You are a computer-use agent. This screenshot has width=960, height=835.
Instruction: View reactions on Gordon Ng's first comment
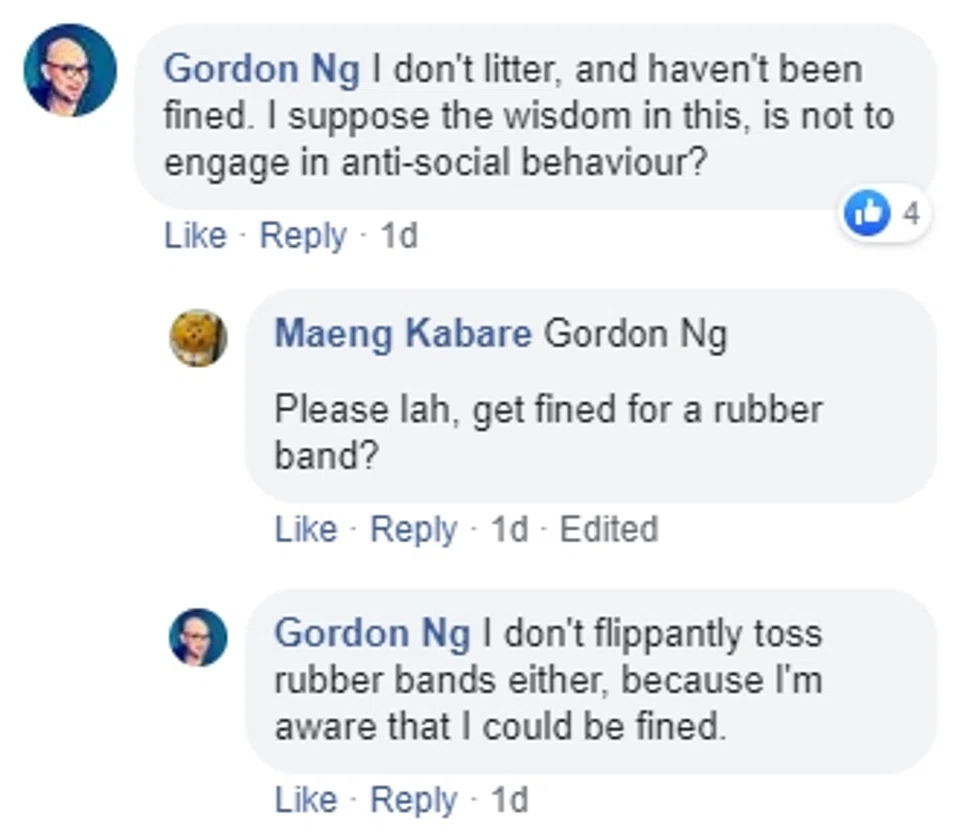click(x=885, y=213)
